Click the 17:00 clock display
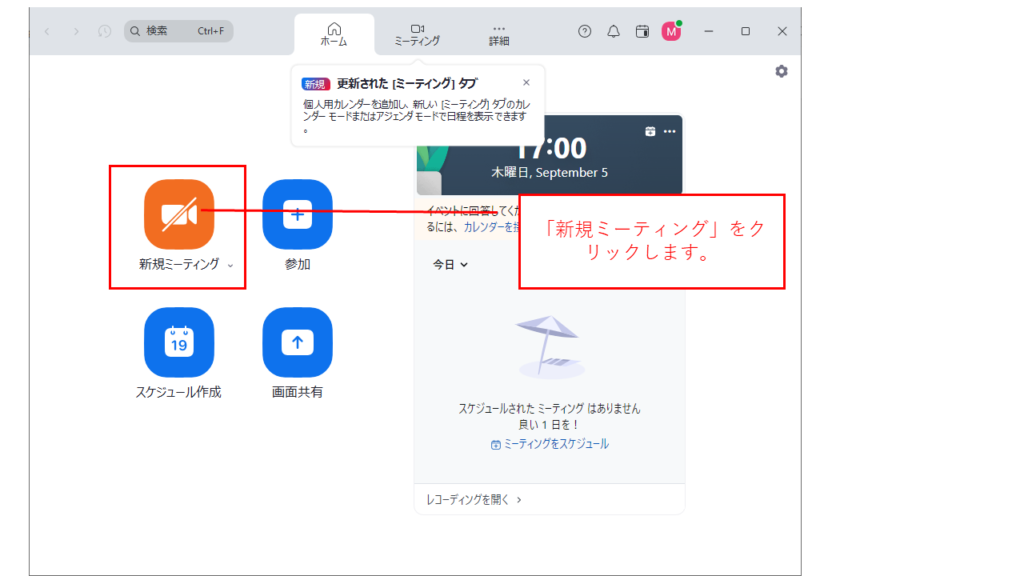Screen dimensions: 1024x576 click(x=552, y=149)
